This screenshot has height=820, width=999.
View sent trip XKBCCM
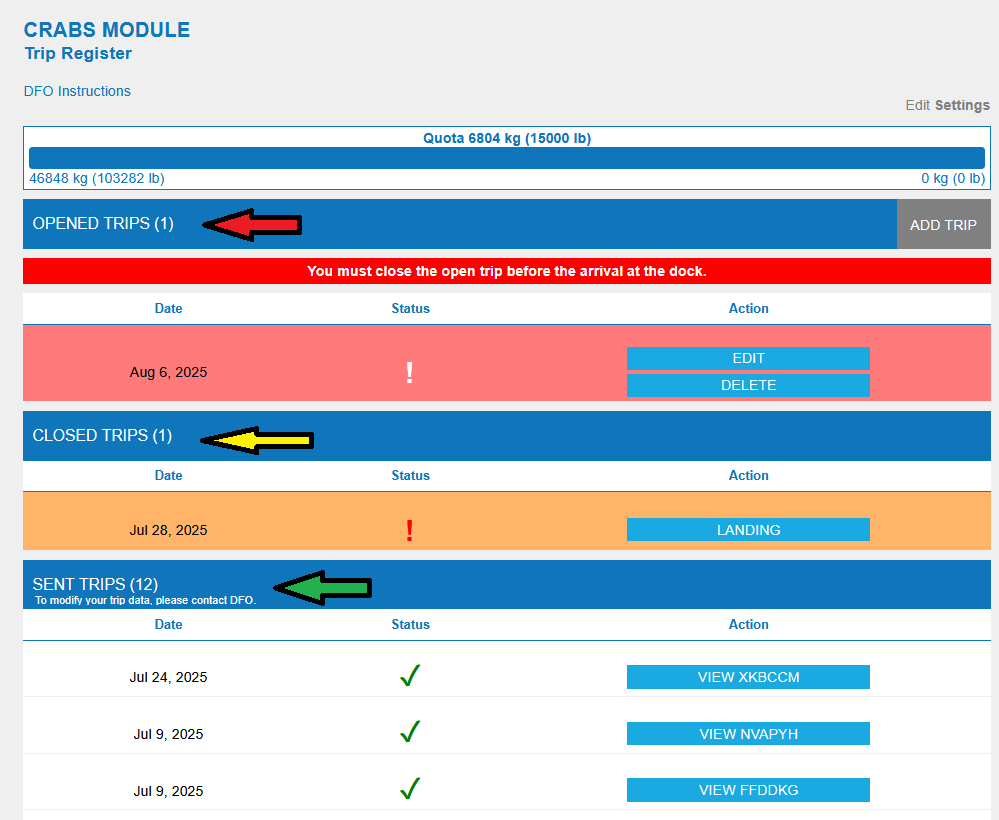pyautogui.click(x=748, y=677)
